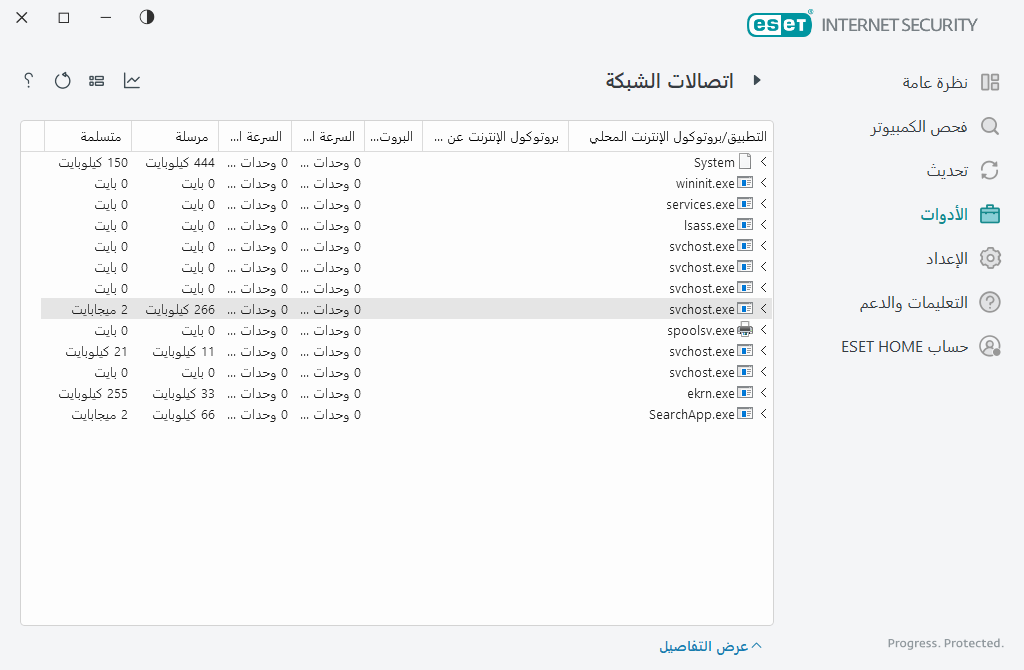1024x670 pixels.
Task: Open التعليمات والدعم help section
Action: coord(989,302)
